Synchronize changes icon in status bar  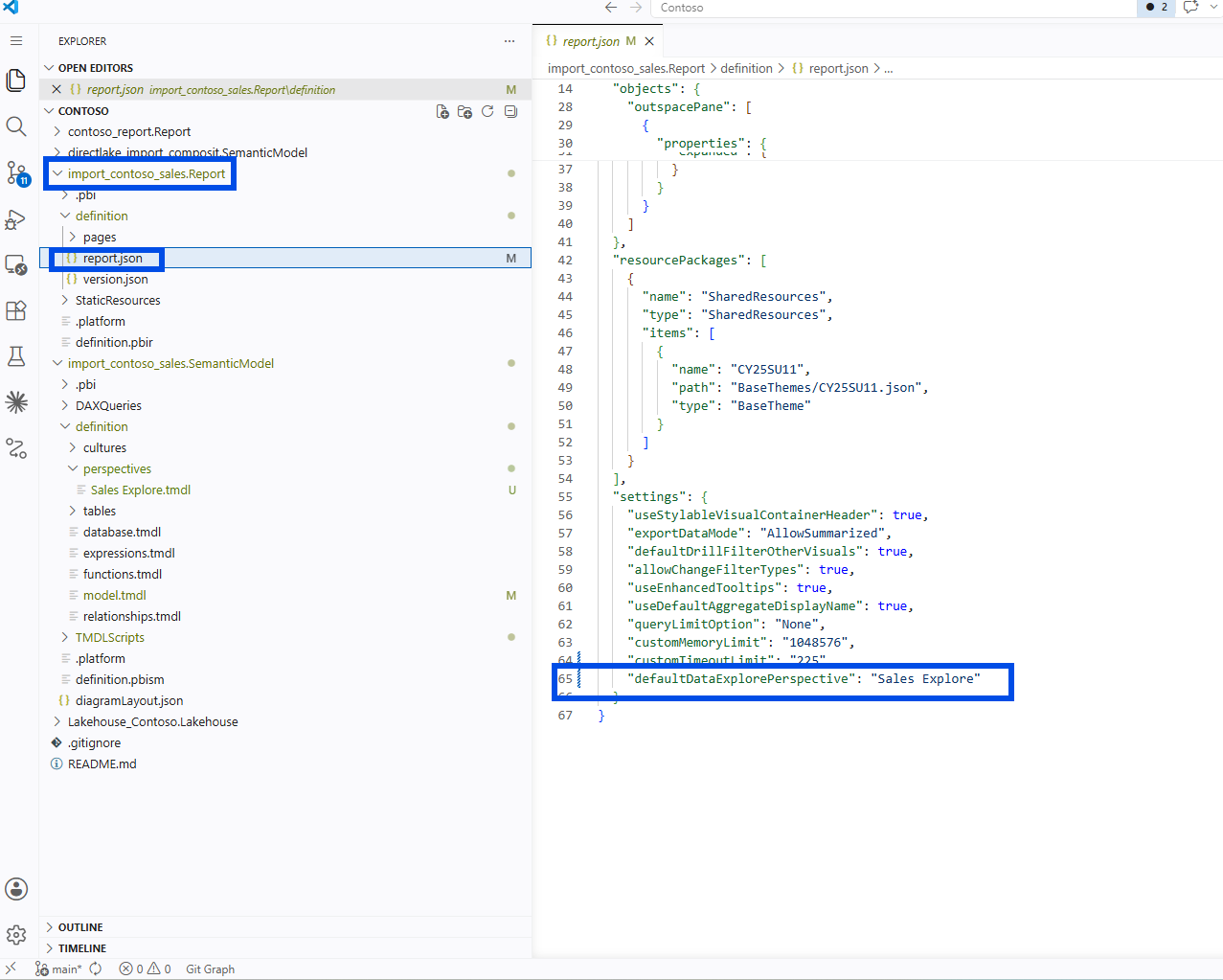[96, 969]
